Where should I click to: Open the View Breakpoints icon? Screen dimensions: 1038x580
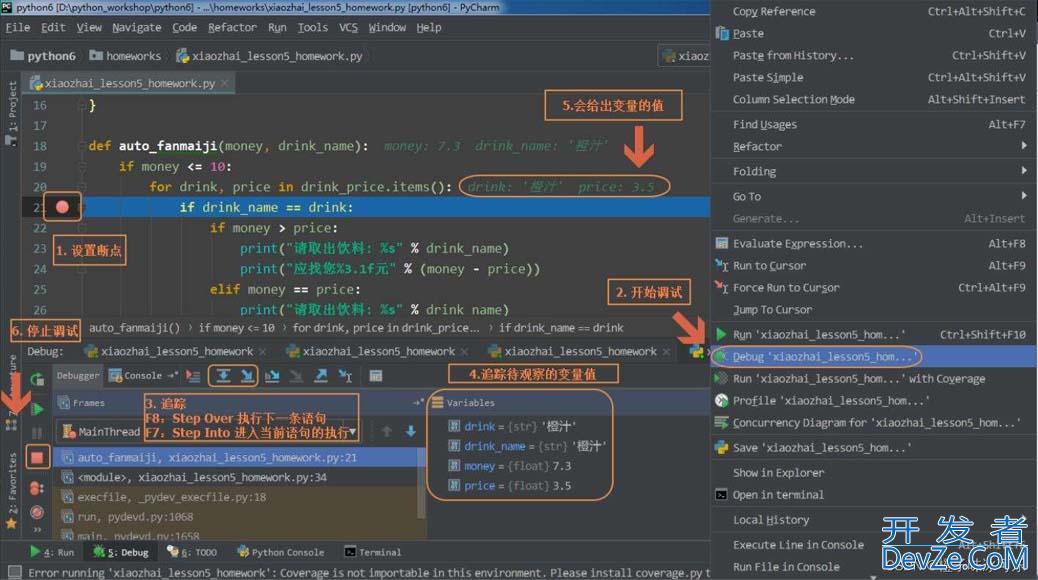tap(37, 489)
